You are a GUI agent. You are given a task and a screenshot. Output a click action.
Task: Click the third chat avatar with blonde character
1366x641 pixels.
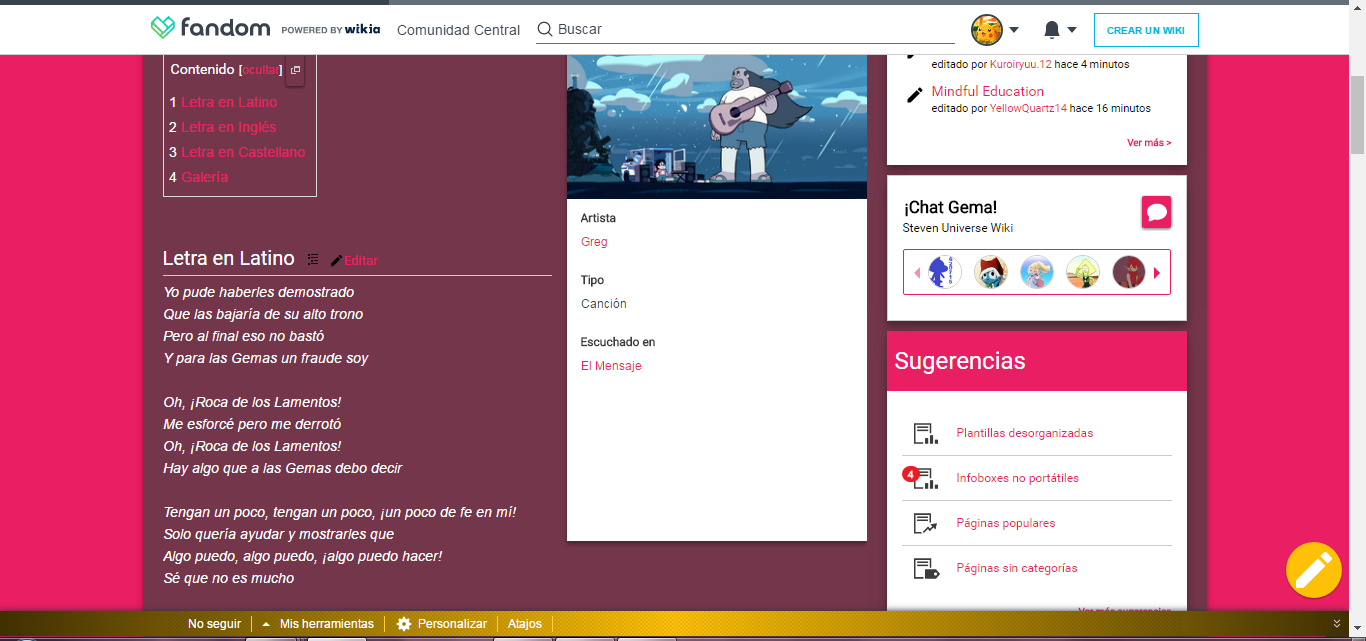(x=1037, y=272)
